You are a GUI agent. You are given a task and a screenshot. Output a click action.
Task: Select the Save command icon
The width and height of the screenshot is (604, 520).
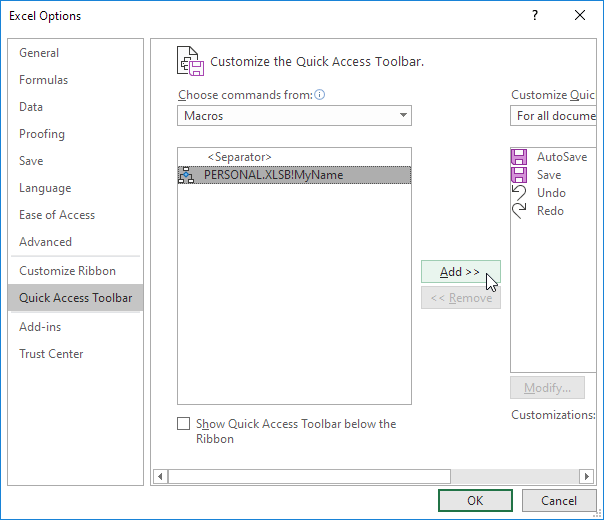(x=519, y=175)
